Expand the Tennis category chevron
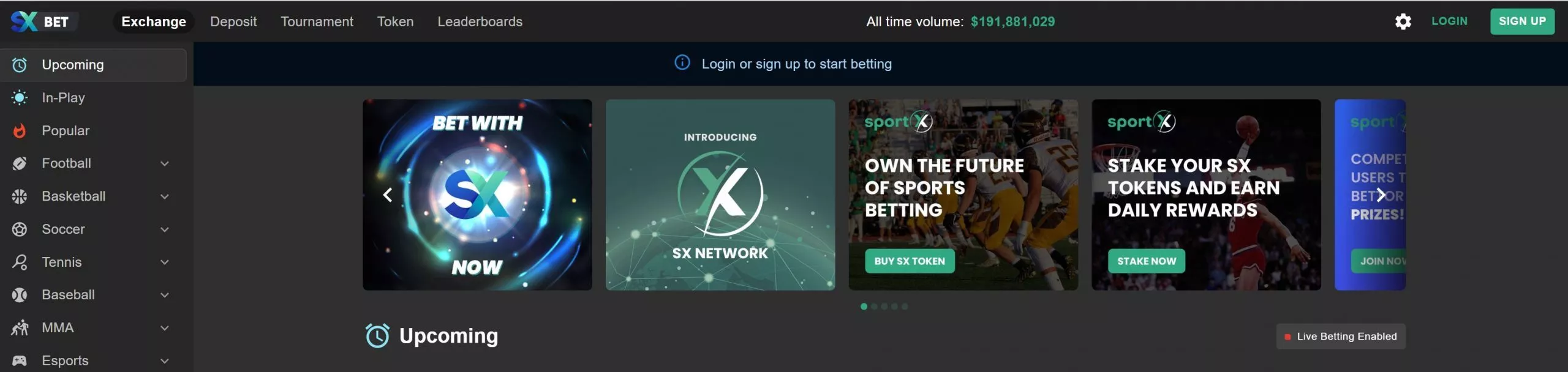 [x=164, y=262]
